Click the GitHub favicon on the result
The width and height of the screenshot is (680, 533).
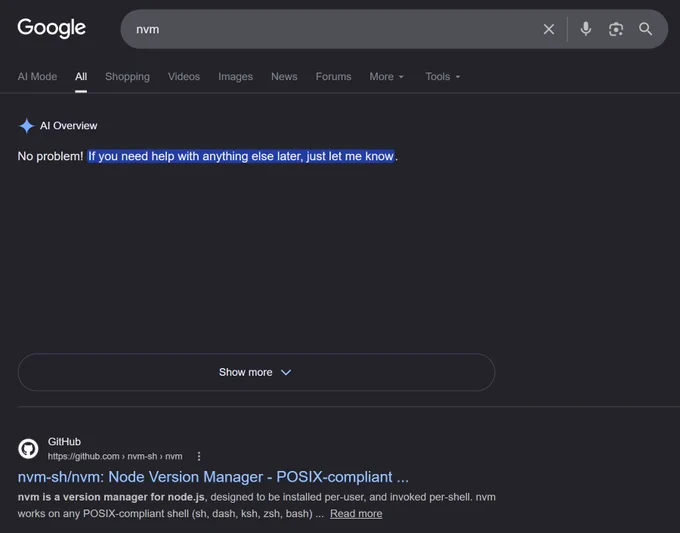tap(28, 448)
